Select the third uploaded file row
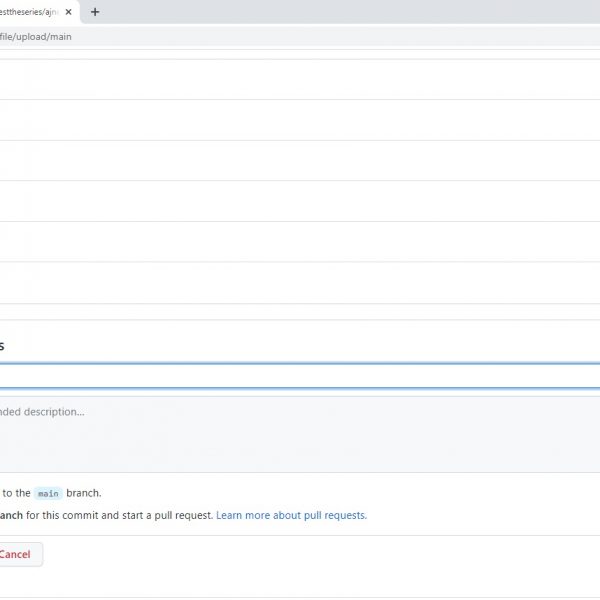The image size is (600, 600). pyautogui.click(x=300, y=160)
